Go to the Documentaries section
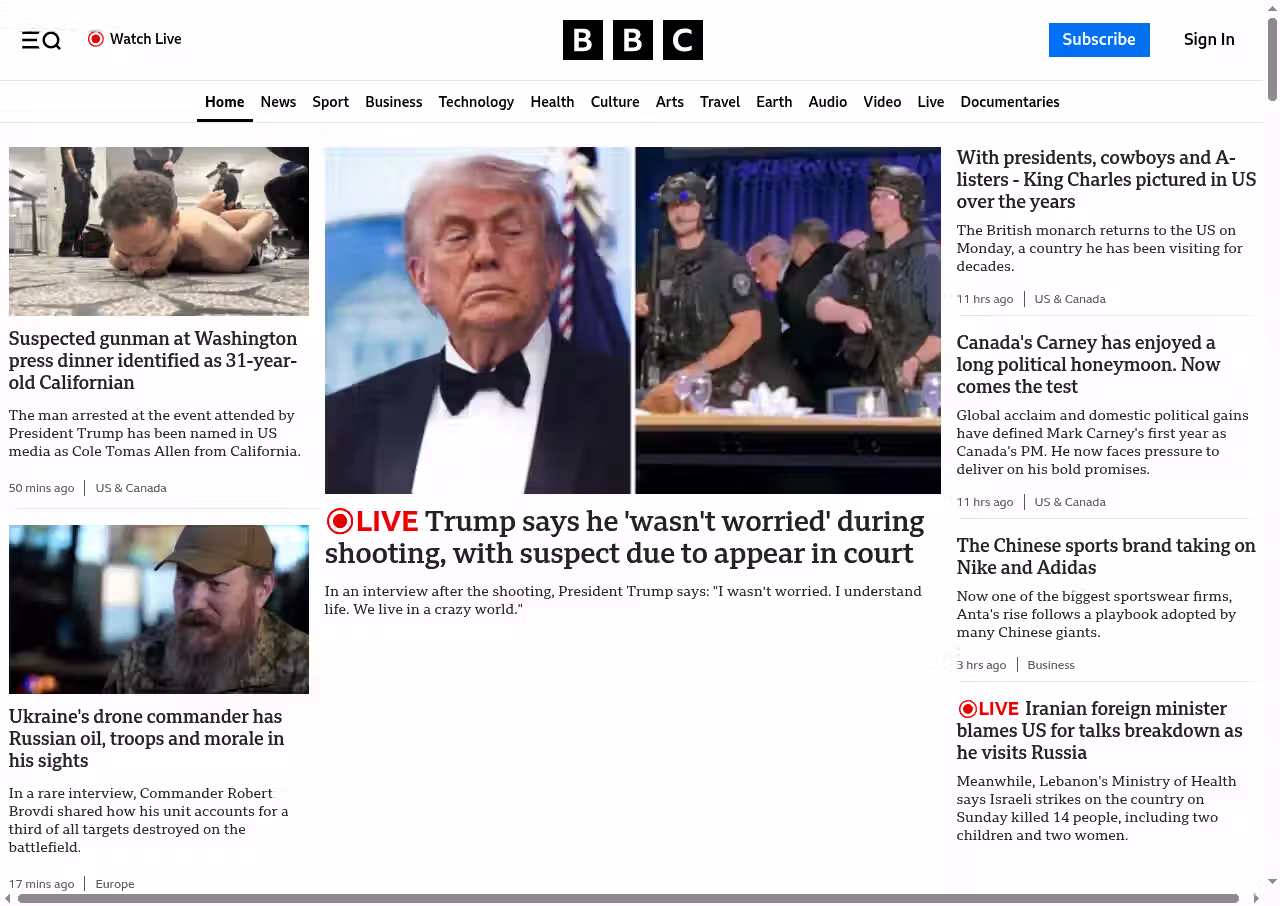1280x906 pixels. pyautogui.click(x=1009, y=102)
